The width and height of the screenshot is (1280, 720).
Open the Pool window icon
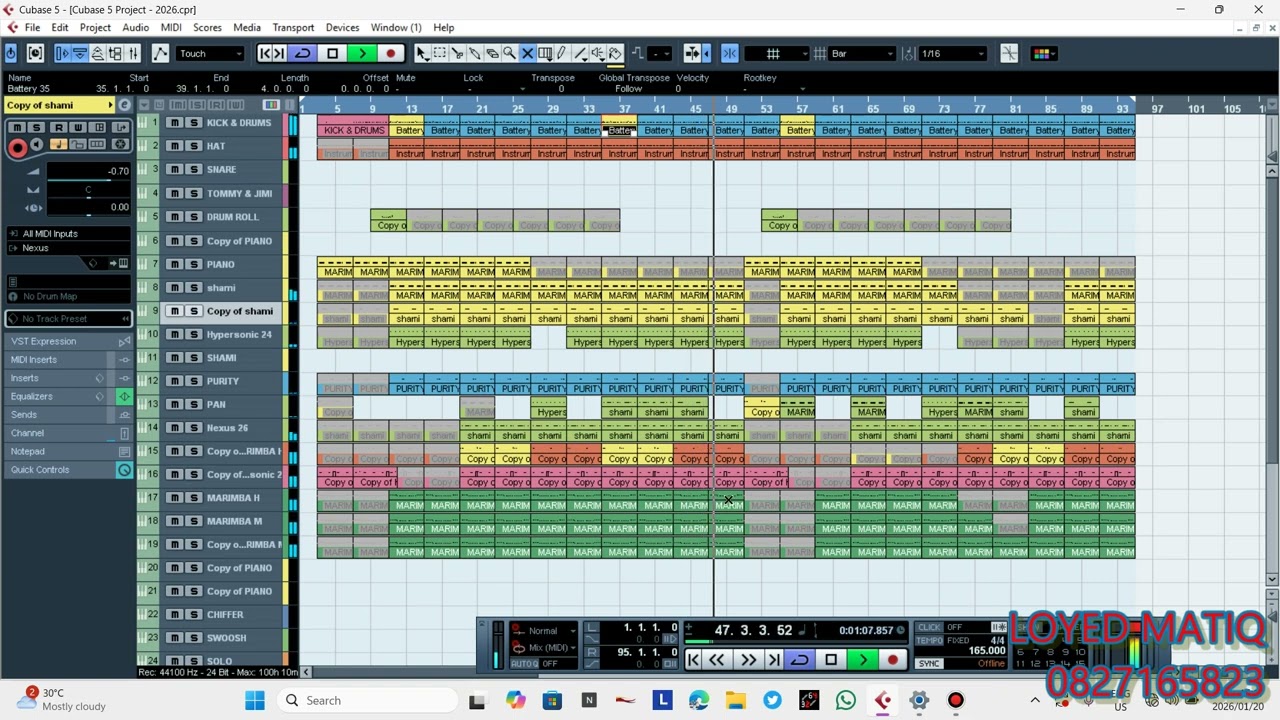115,53
